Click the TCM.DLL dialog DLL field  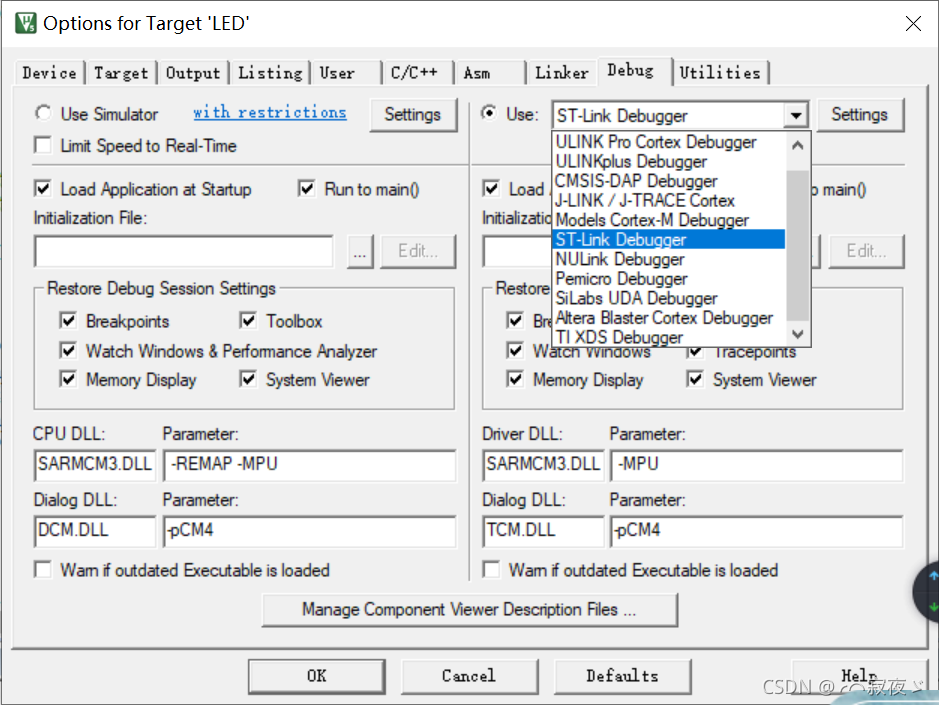coord(543,531)
